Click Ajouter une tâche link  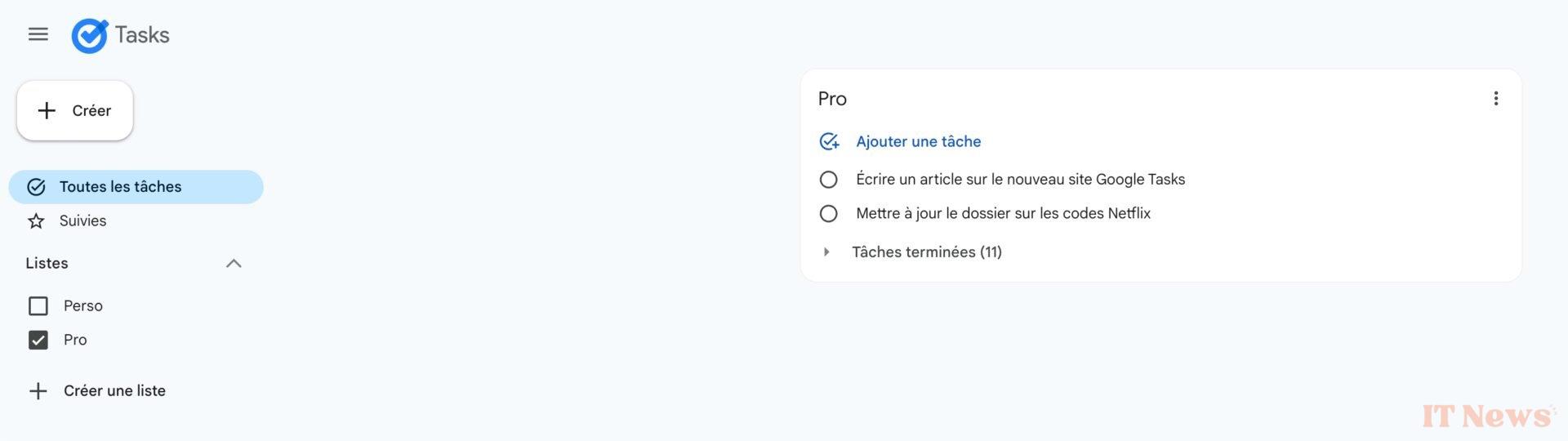coord(918,141)
